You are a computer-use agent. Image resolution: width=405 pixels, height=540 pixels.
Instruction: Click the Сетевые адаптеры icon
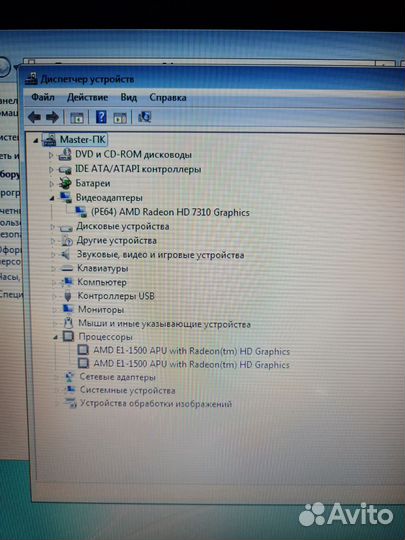point(70,377)
